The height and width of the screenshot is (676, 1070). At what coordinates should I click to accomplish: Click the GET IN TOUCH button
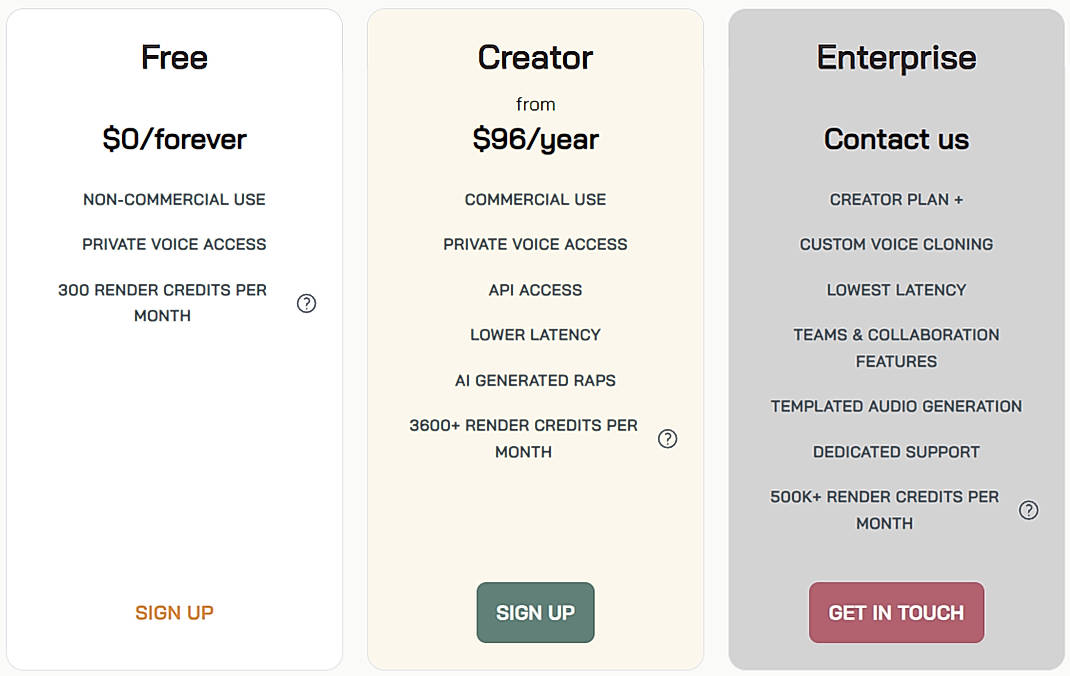click(x=896, y=612)
